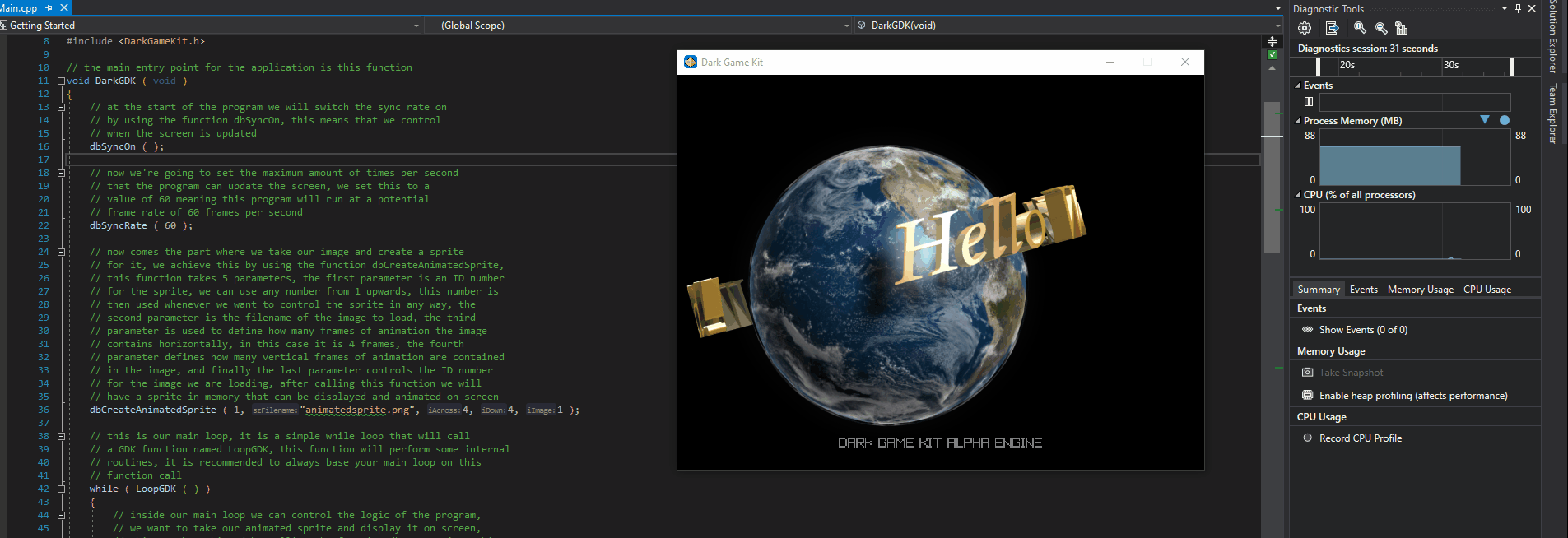
Task: Click the pause icon in the Events track
Action: pos(1309,102)
